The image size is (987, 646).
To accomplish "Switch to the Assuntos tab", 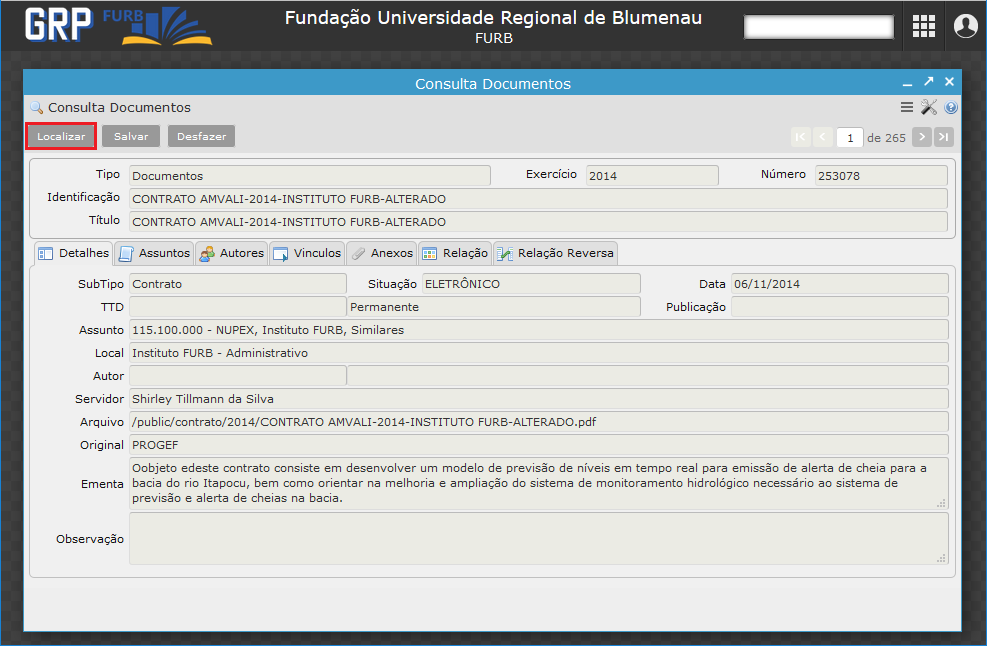I will pyautogui.click(x=154, y=253).
